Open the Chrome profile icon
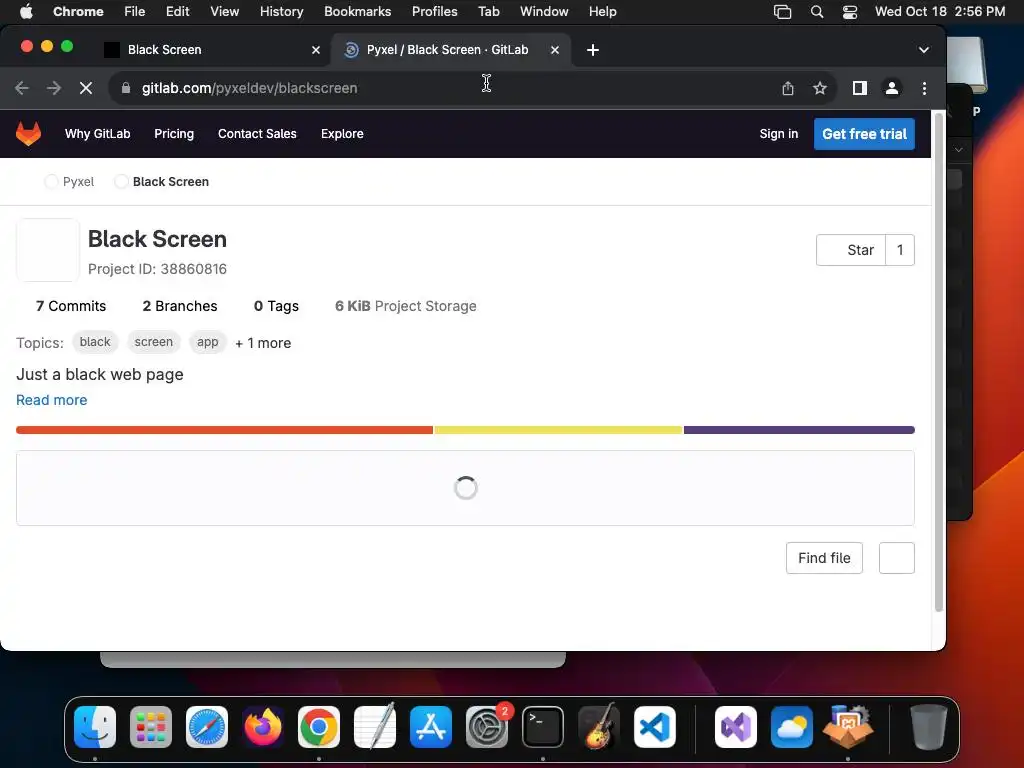 click(x=891, y=88)
